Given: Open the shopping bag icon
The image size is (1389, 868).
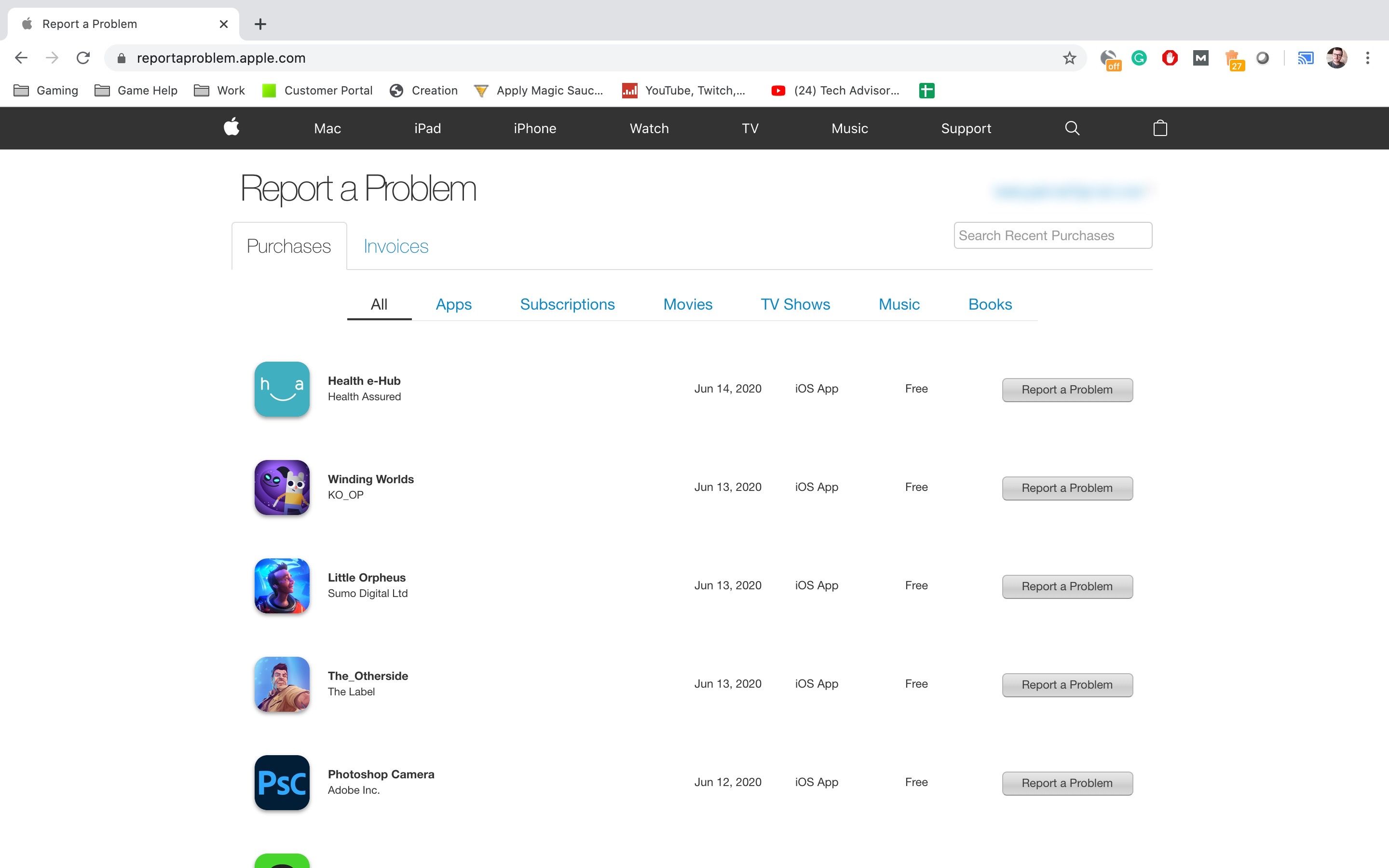Looking at the screenshot, I should (1159, 128).
